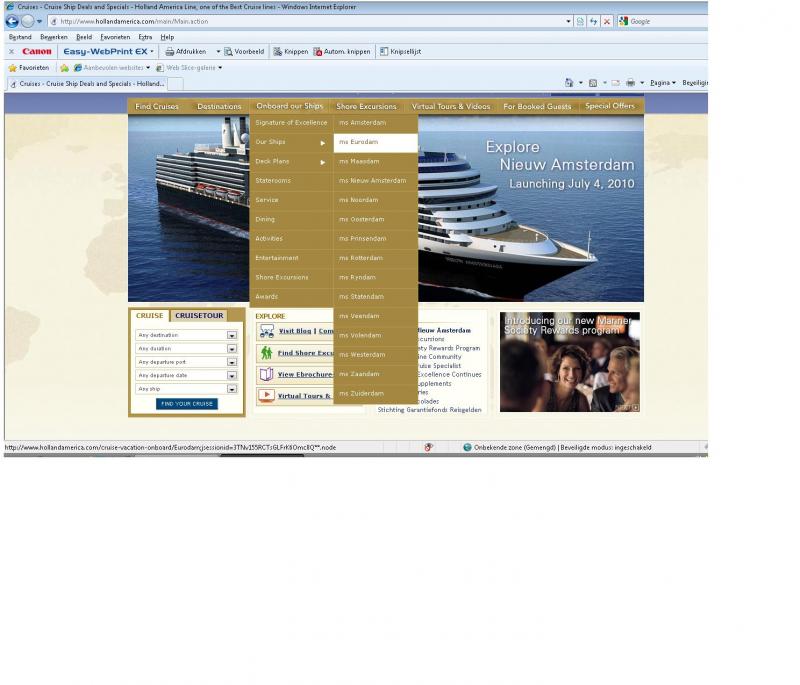The image size is (800, 685).
Task: Open the Bestand menu
Action: (x=20, y=37)
